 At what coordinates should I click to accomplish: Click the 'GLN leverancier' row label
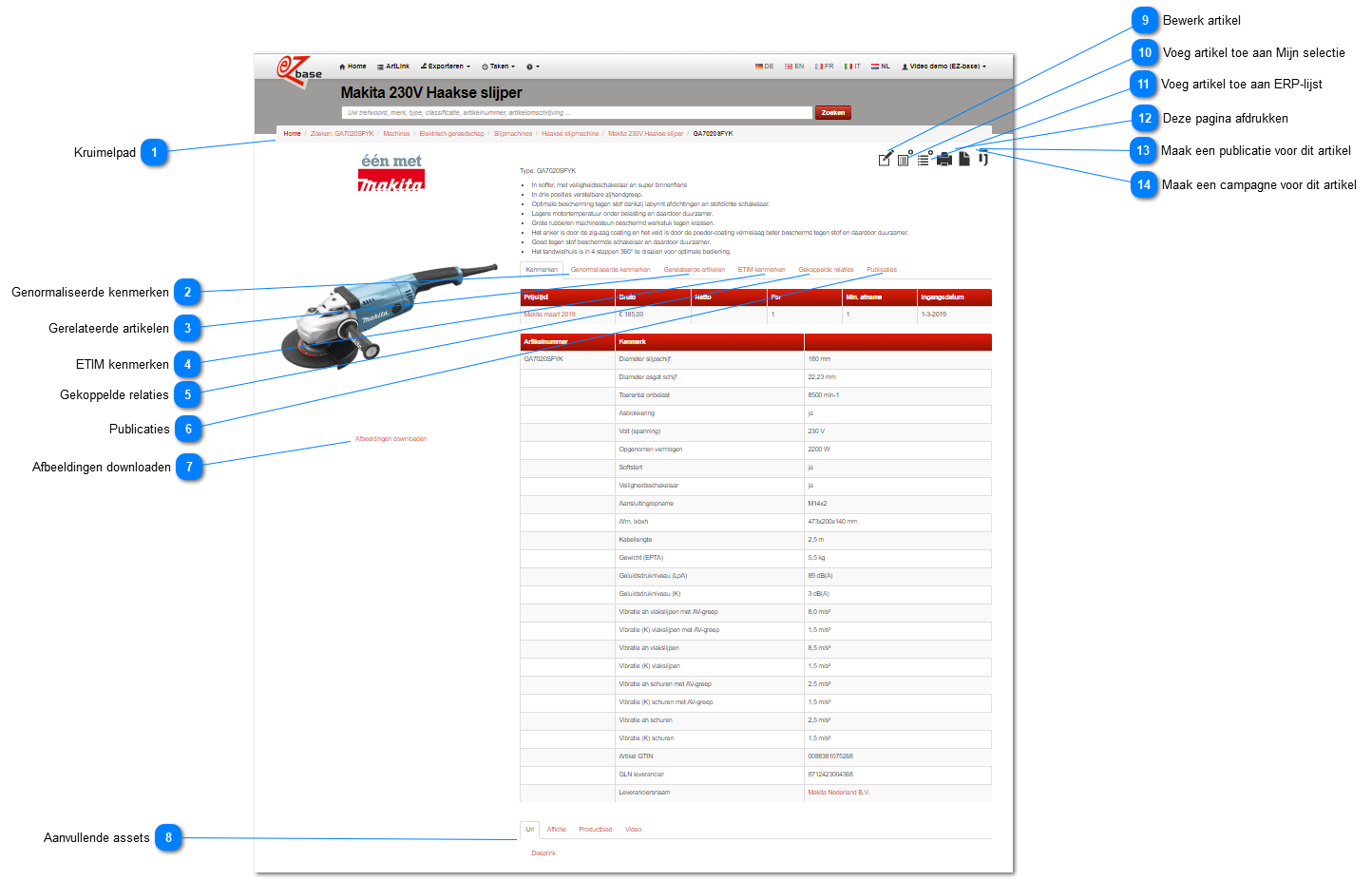tap(641, 775)
